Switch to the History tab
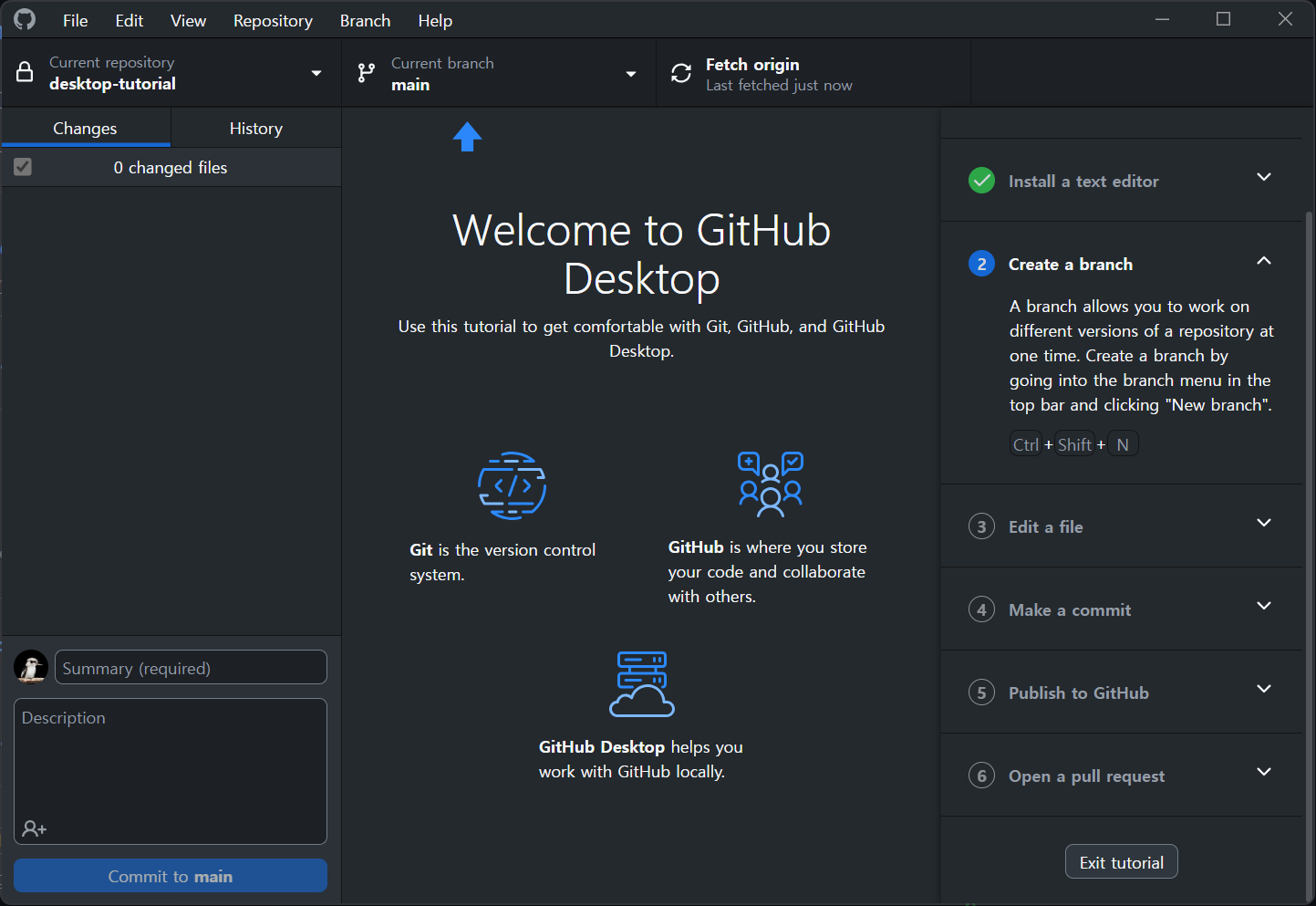The width and height of the screenshot is (1316, 906). point(255,128)
